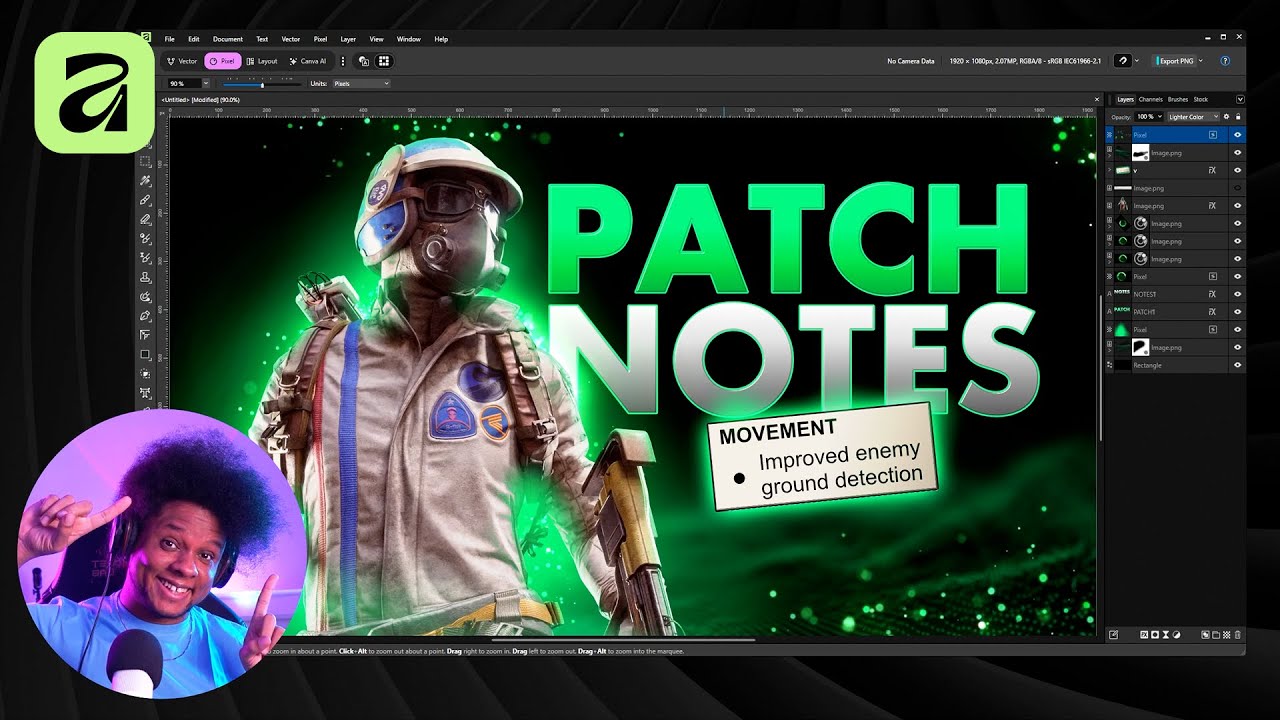The image size is (1280, 720).
Task: Open the three-dot more options menu
Action: [343, 61]
